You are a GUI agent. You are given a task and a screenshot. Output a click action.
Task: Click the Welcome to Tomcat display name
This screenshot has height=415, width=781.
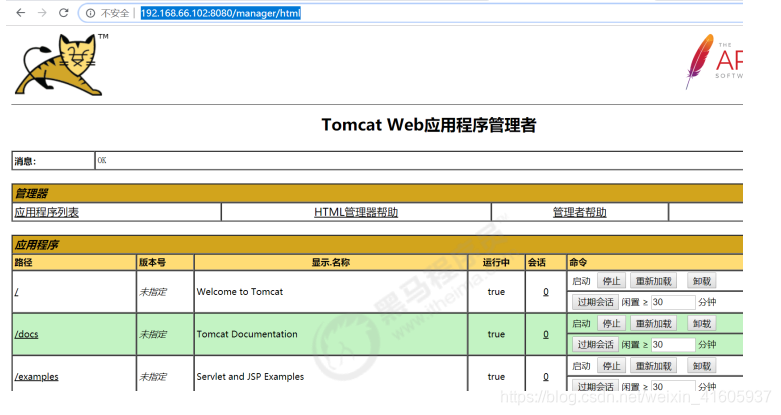tap(240, 292)
